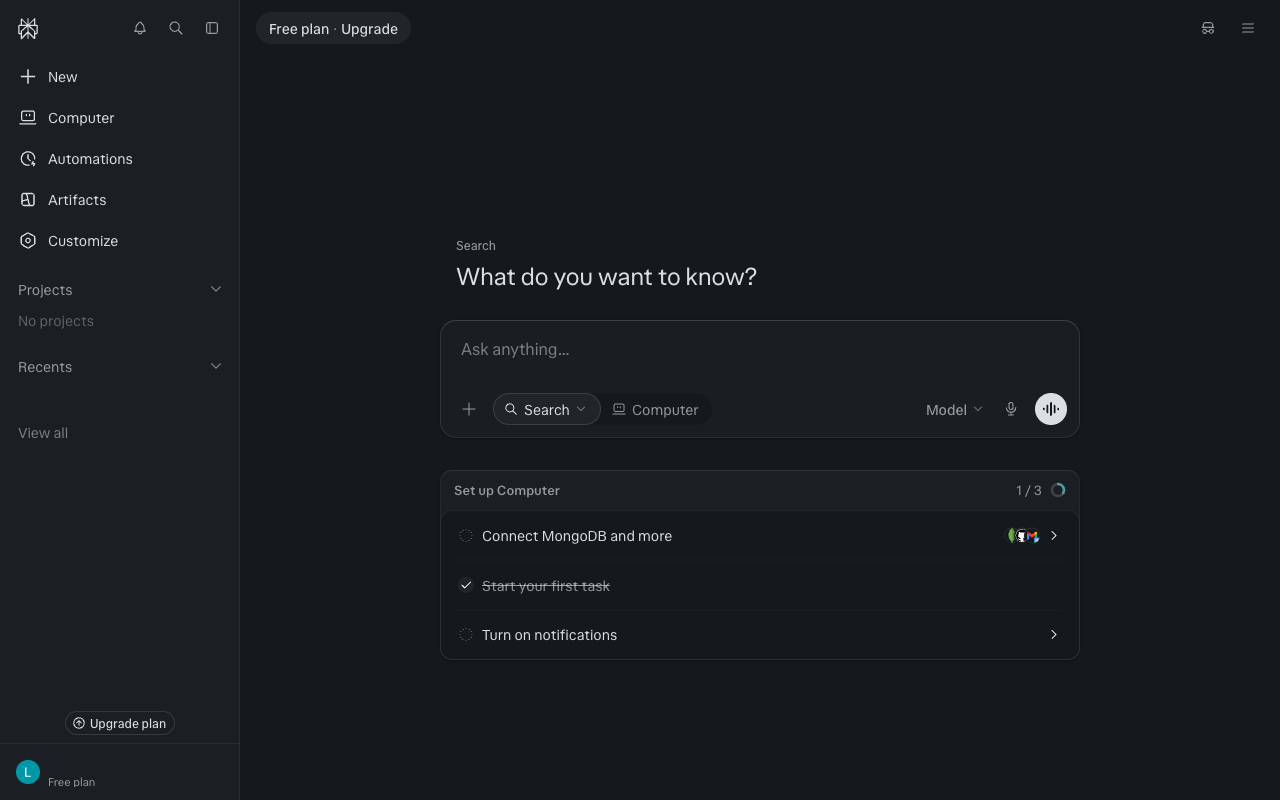Open the top-right hamburger menu
Viewport: 1280px width, 800px height.
tap(1248, 28)
